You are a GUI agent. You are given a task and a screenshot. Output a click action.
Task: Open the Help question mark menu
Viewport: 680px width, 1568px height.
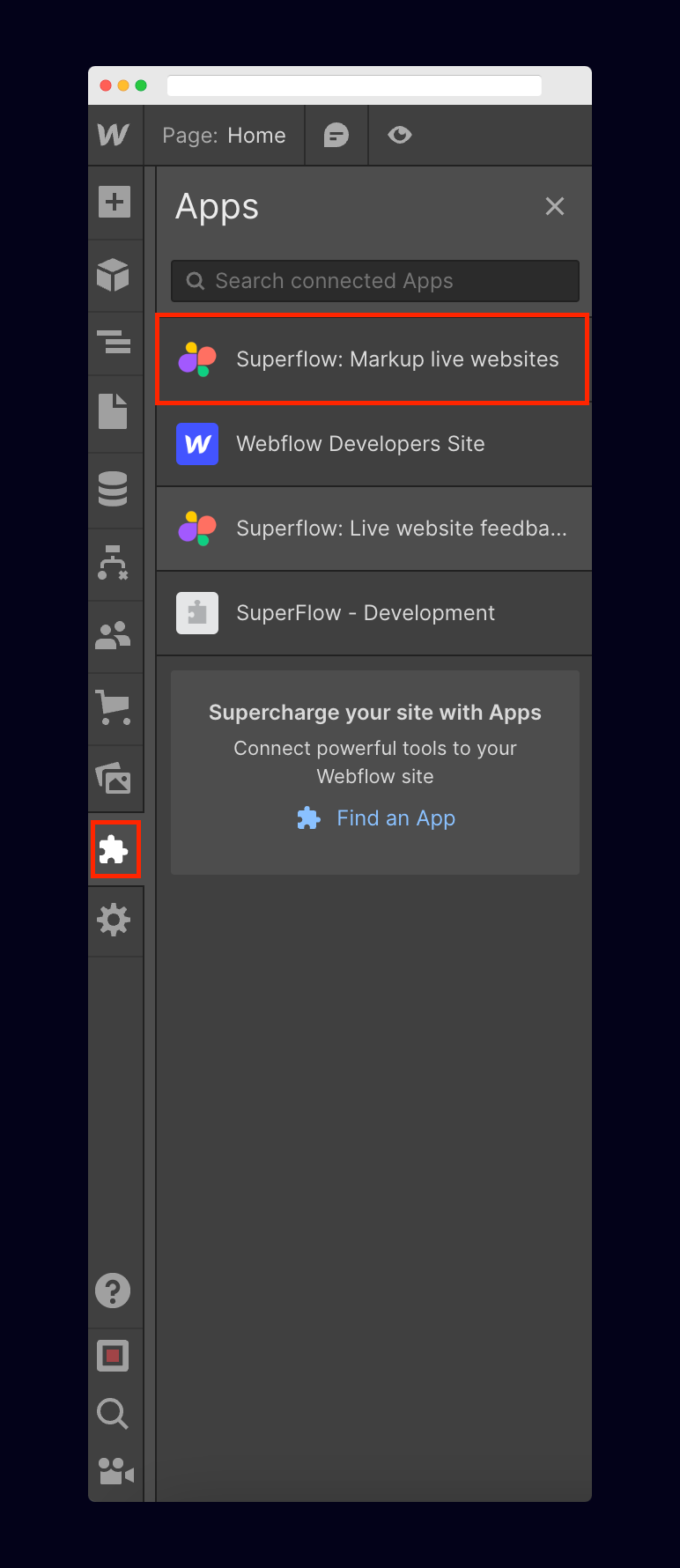[x=113, y=1291]
